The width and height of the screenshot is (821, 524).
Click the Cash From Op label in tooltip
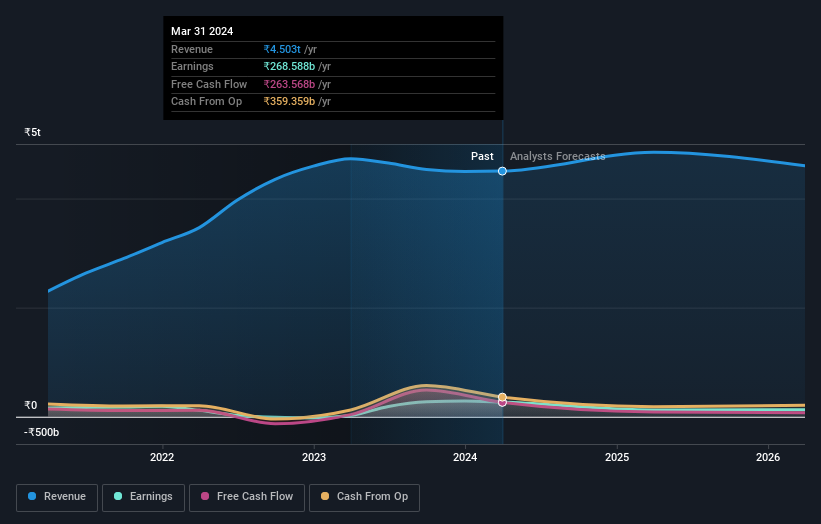point(207,102)
